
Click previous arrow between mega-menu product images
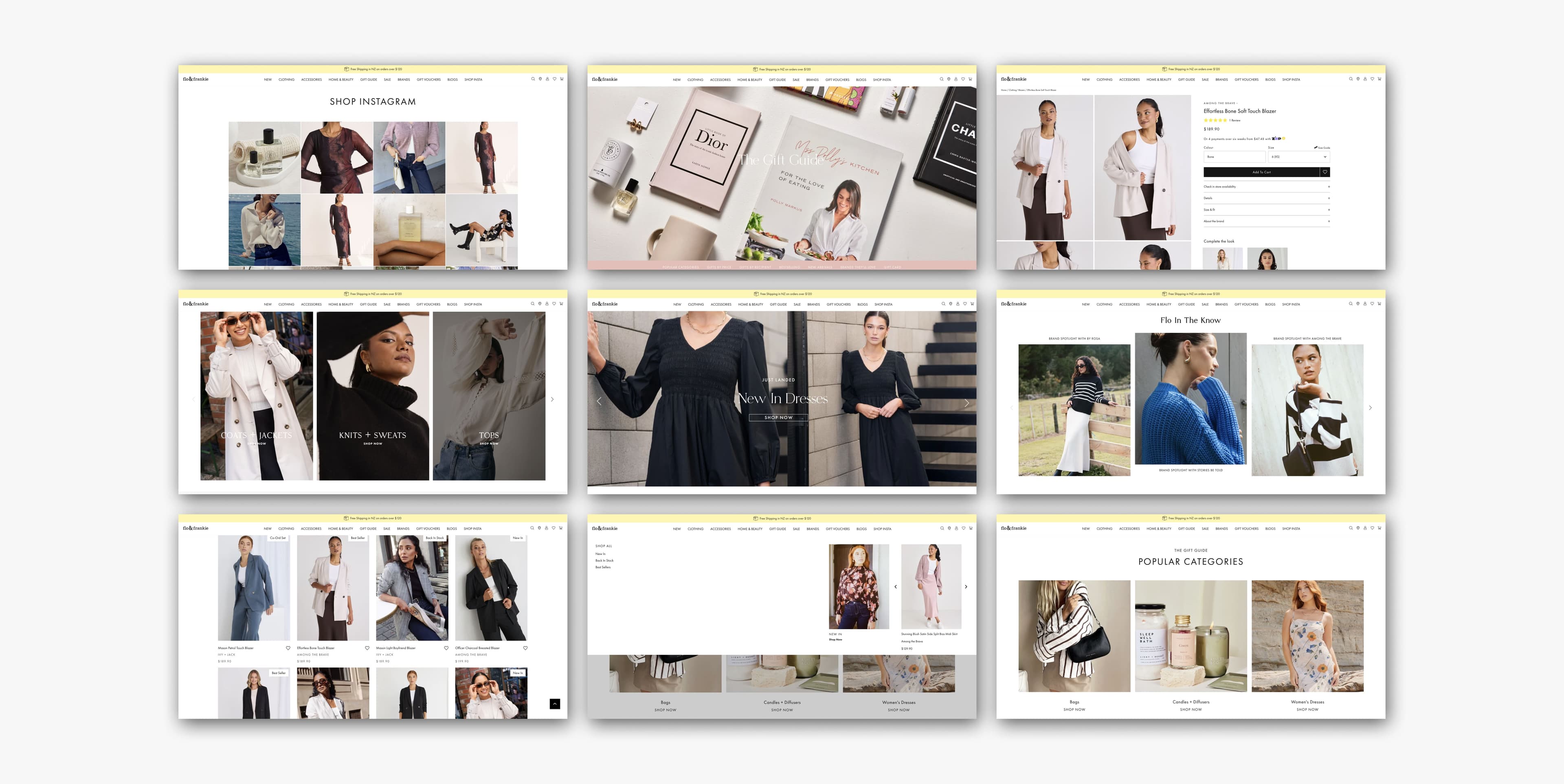click(896, 586)
